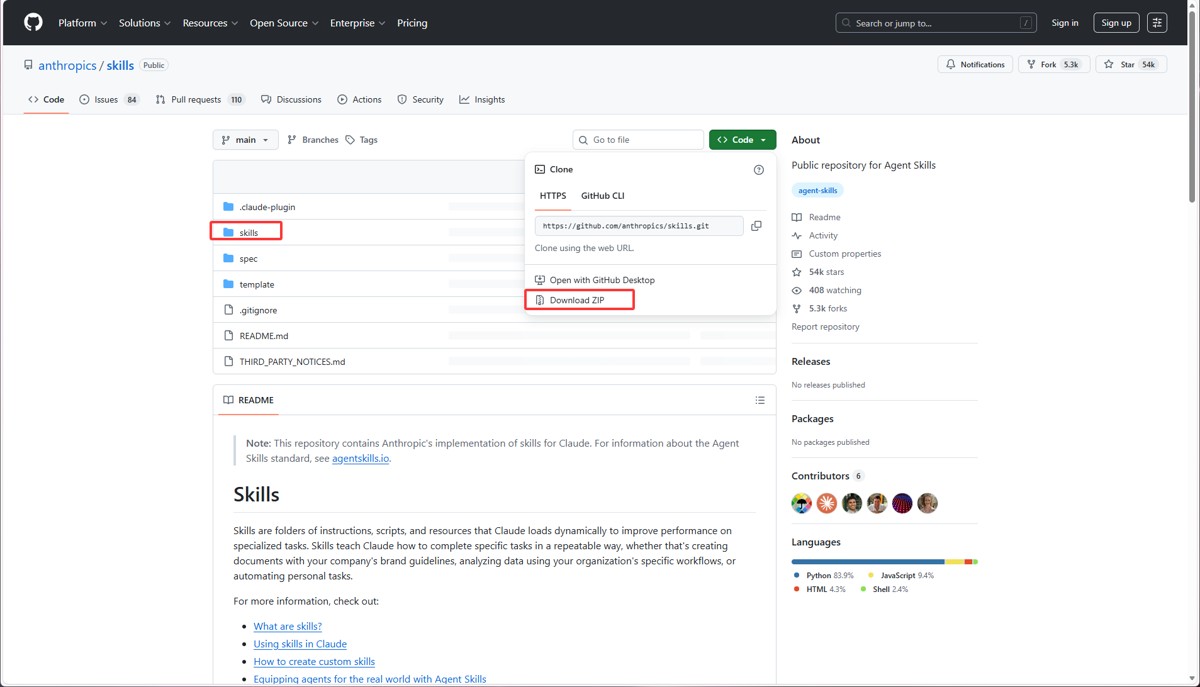Screen dimensions: 1200x687
Task: Copy the clone URL with the copy icon
Action: pos(756,226)
